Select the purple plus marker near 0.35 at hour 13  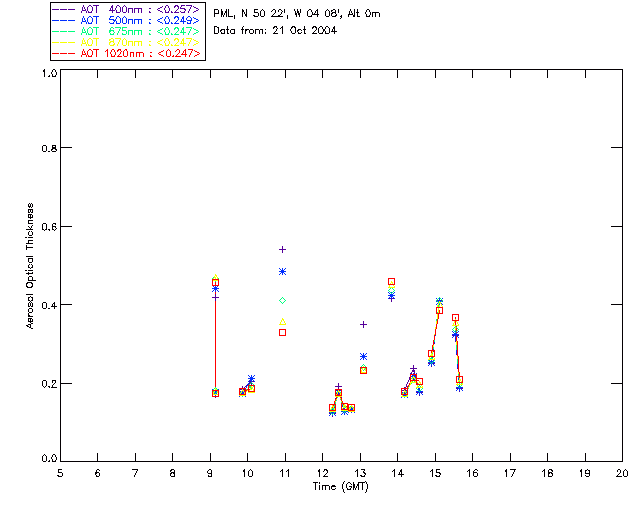[363, 325]
